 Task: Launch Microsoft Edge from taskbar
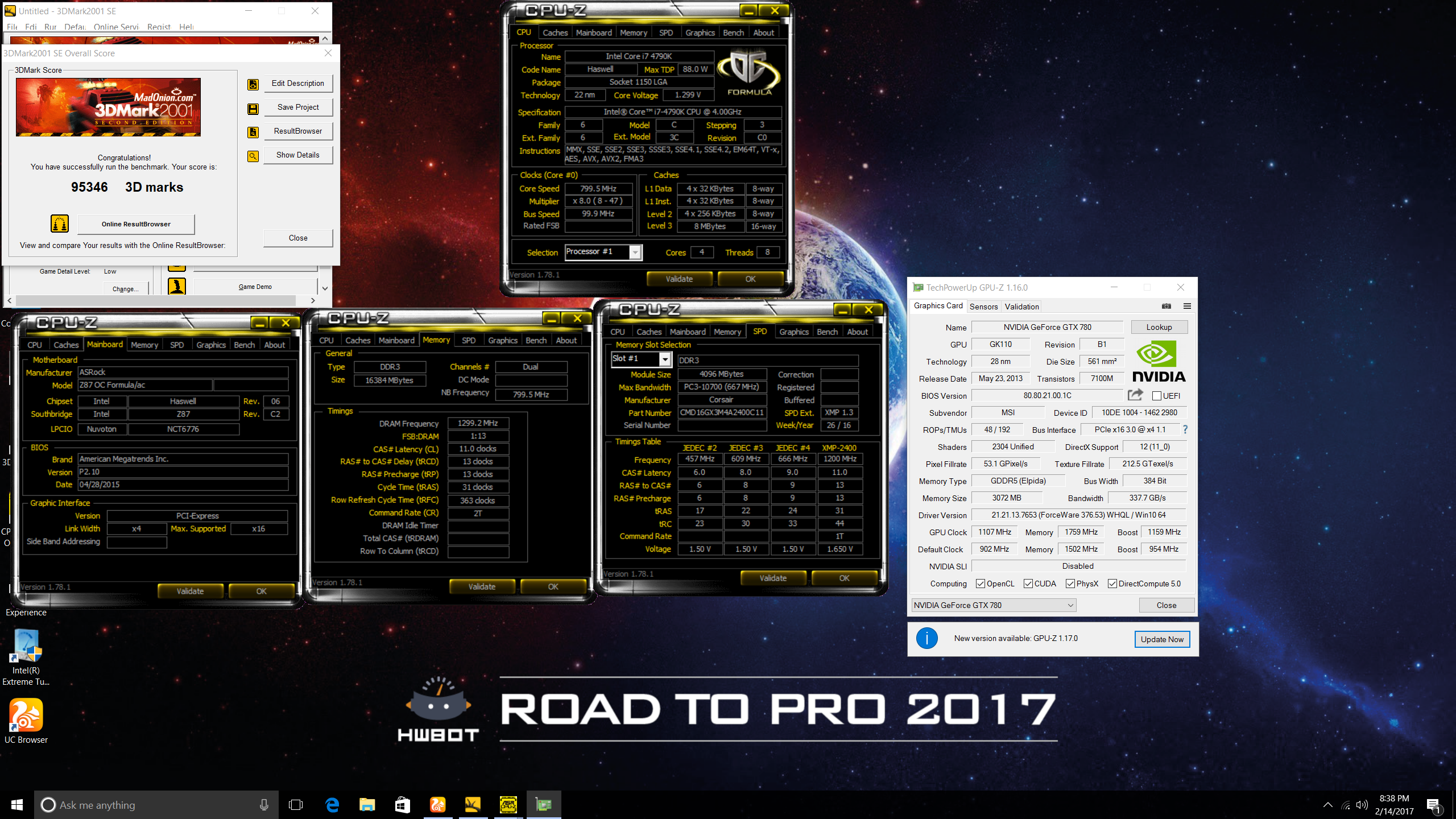(x=332, y=805)
